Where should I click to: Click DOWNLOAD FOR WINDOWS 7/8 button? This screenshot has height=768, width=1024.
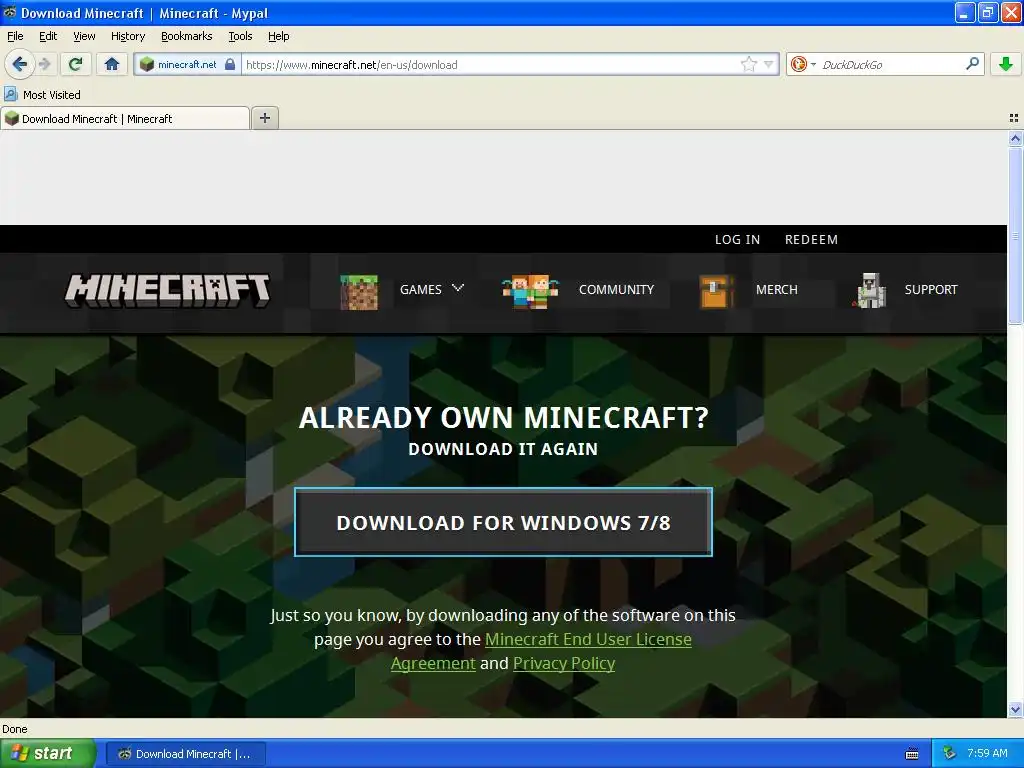pyautogui.click(x=503, y=522)
